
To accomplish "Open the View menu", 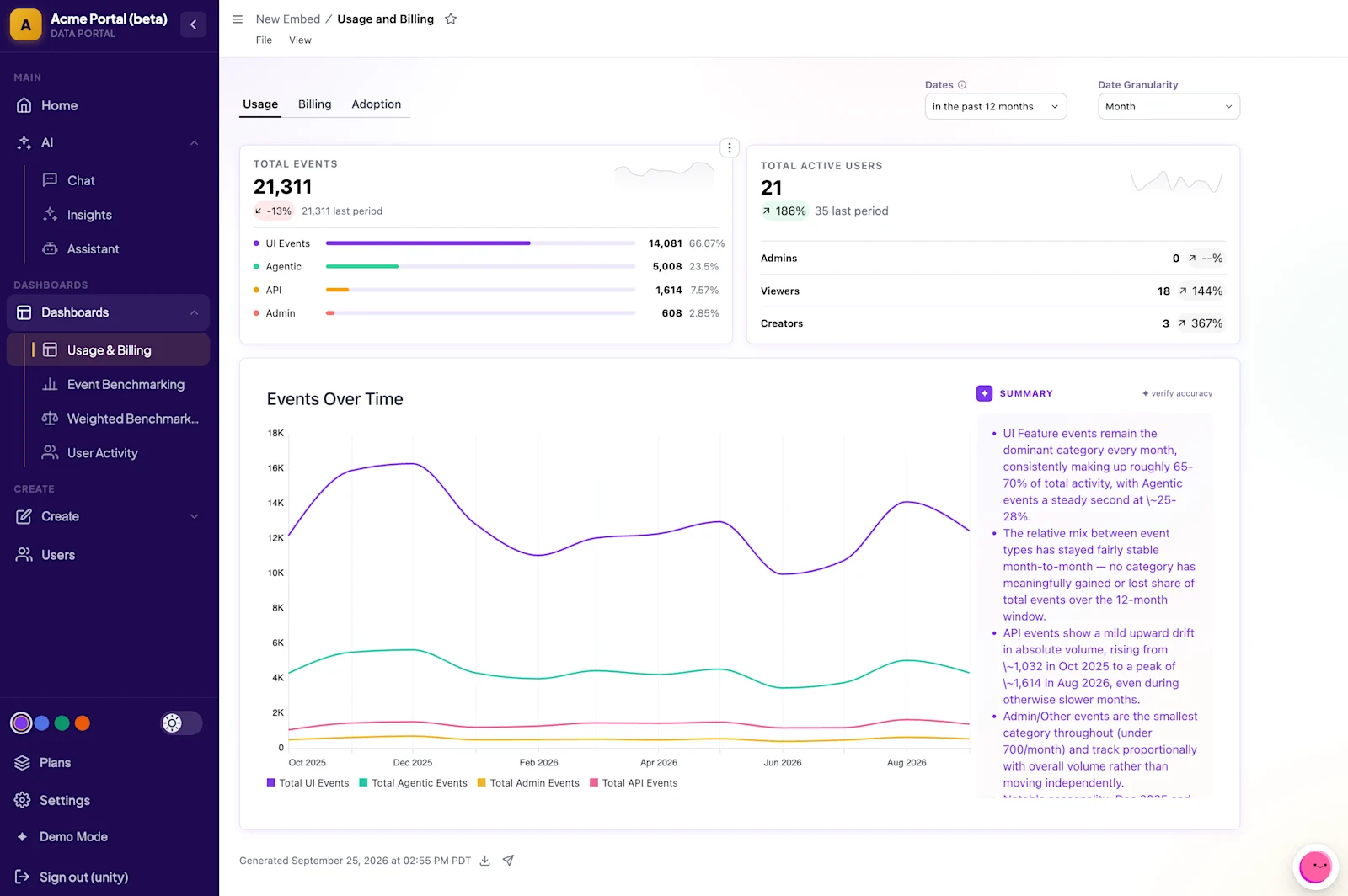I will point(300,40).
